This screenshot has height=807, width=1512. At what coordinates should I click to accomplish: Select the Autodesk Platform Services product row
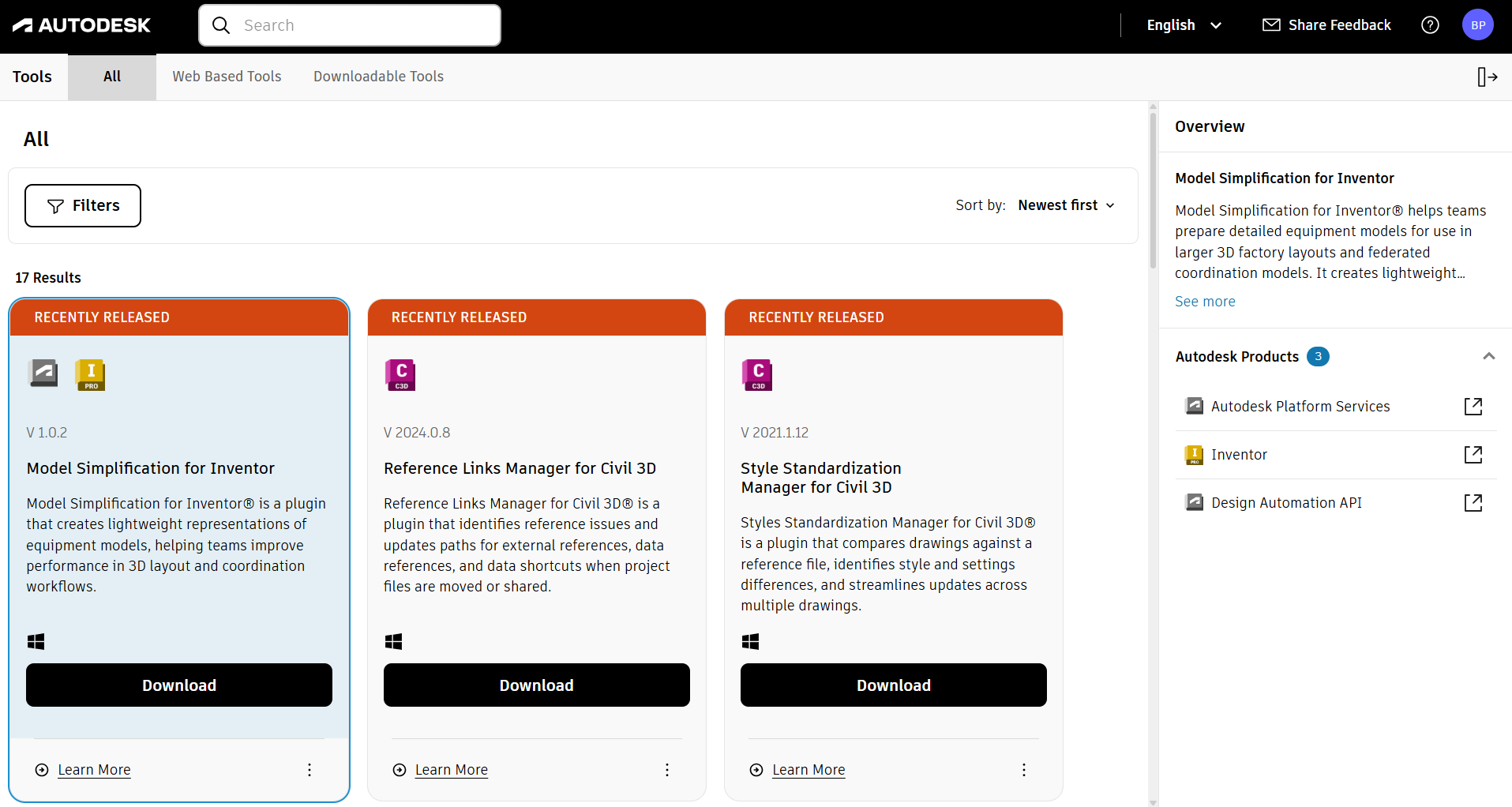[x=1336, y=407]
